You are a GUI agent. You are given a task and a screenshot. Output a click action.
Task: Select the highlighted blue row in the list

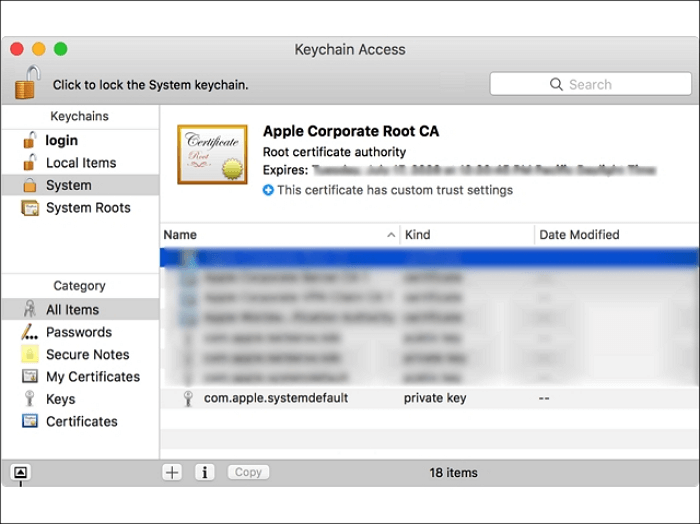coord(429,258)
